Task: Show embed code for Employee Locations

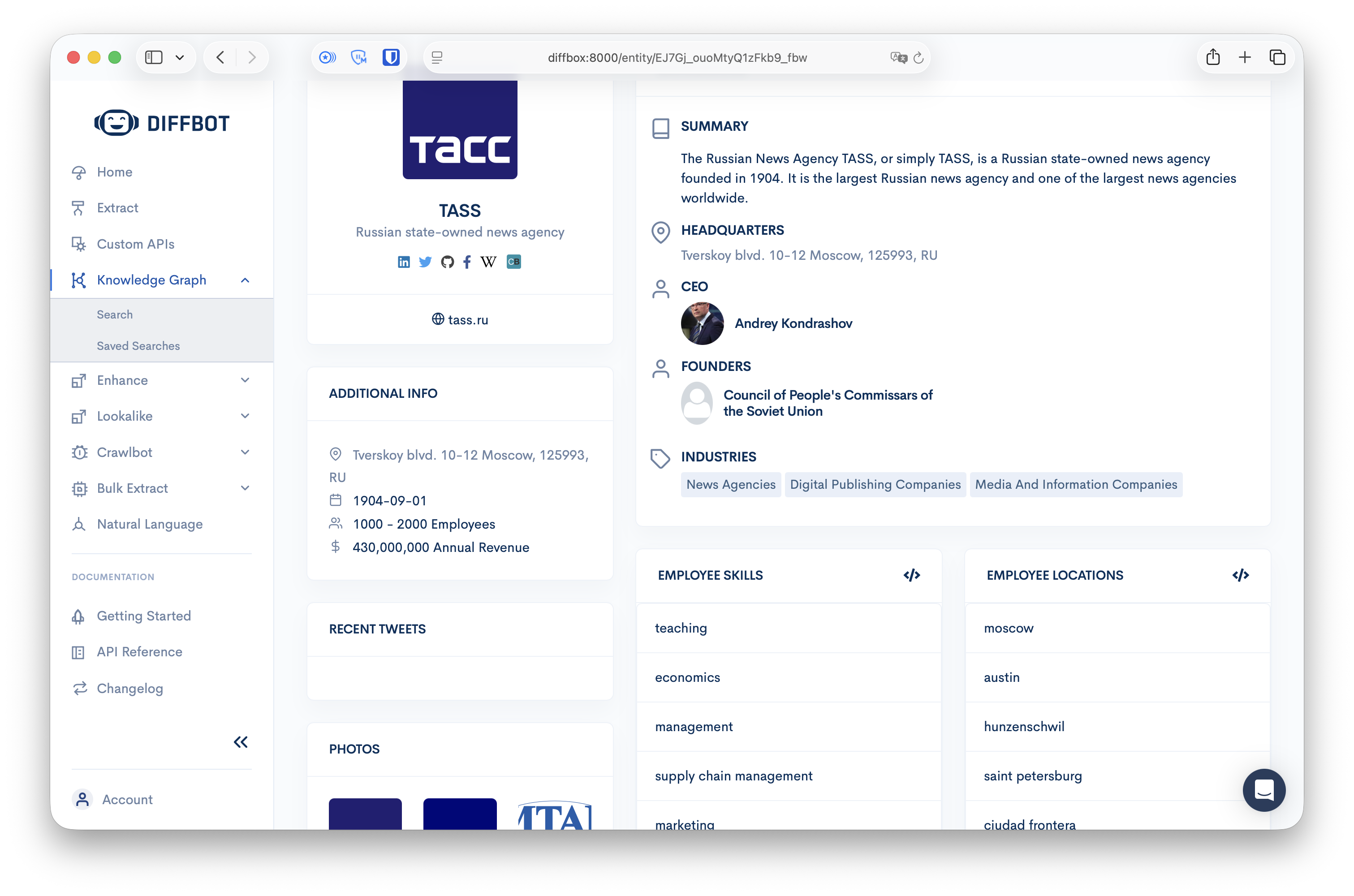Action: (1240, 575)
